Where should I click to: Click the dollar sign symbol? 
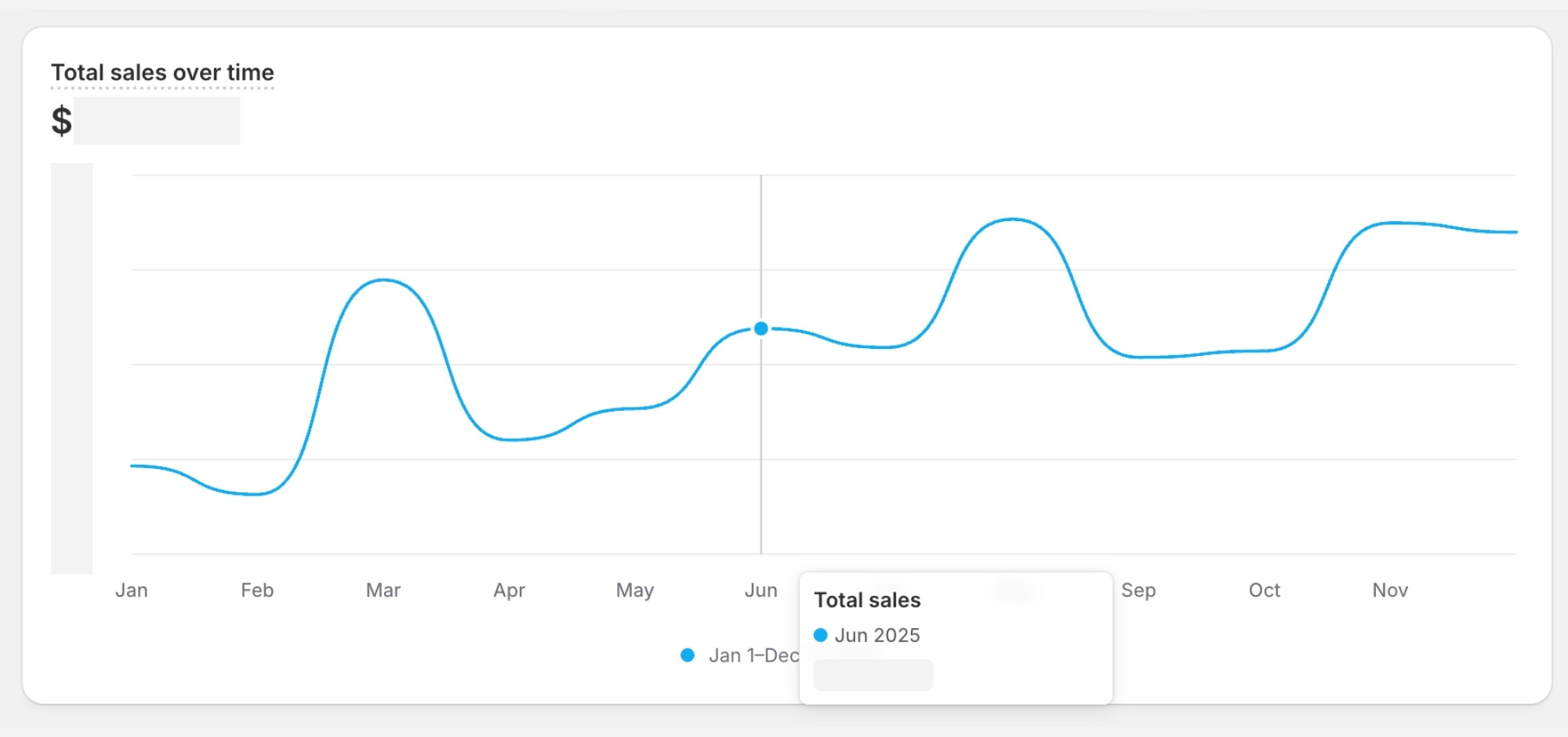coord(61,121)
